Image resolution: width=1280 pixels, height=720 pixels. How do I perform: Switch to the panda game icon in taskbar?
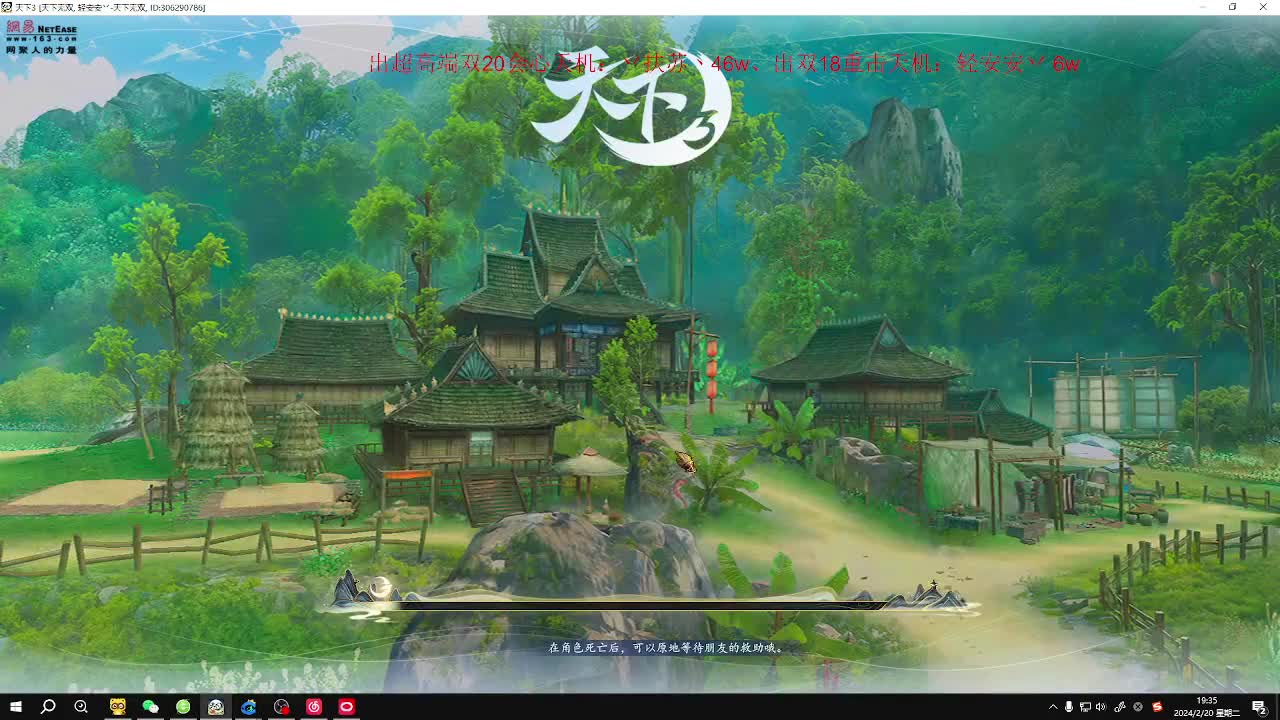tap(216, 707)
